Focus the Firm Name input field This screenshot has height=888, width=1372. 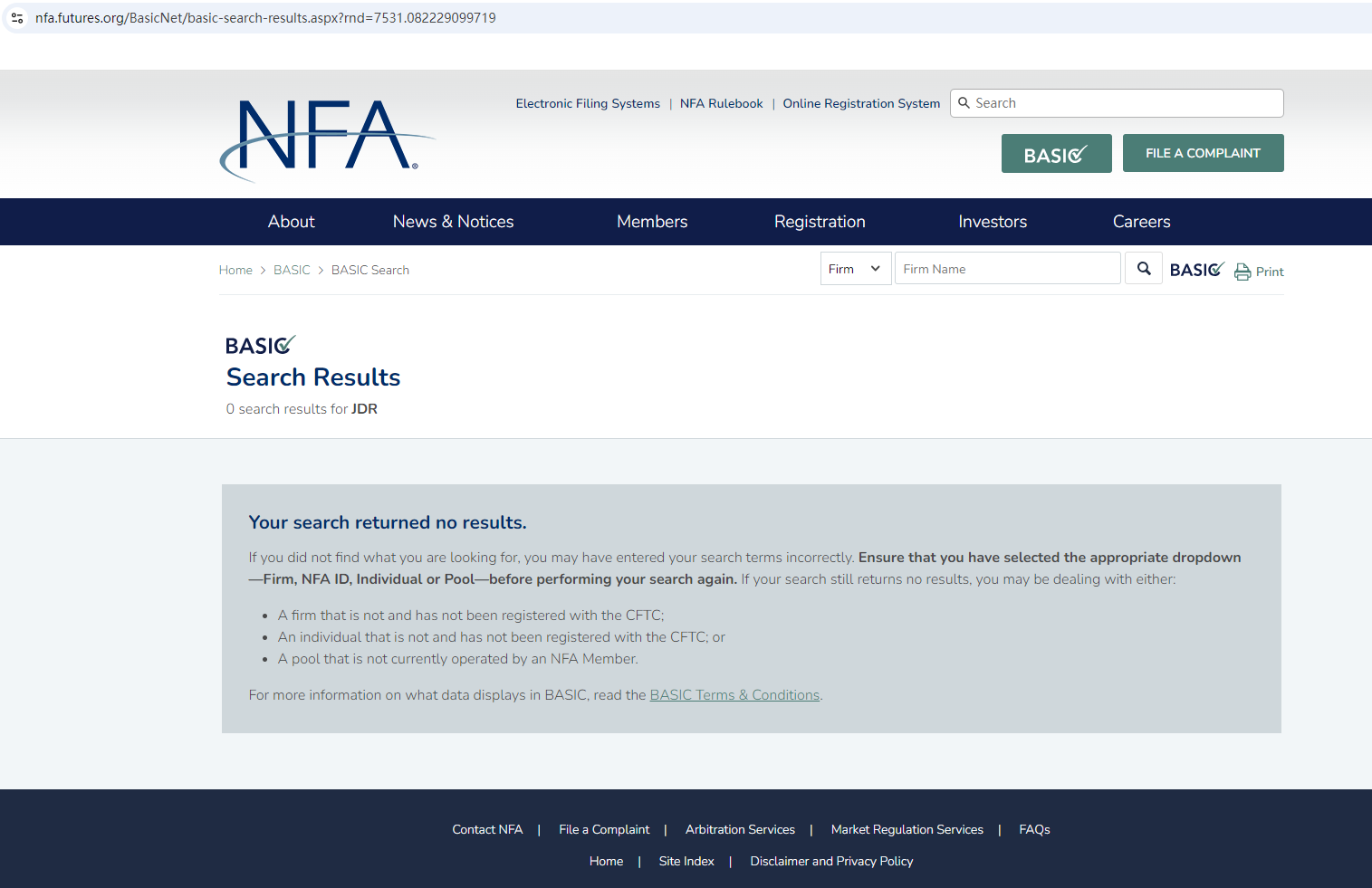[x=1007, y=269]
